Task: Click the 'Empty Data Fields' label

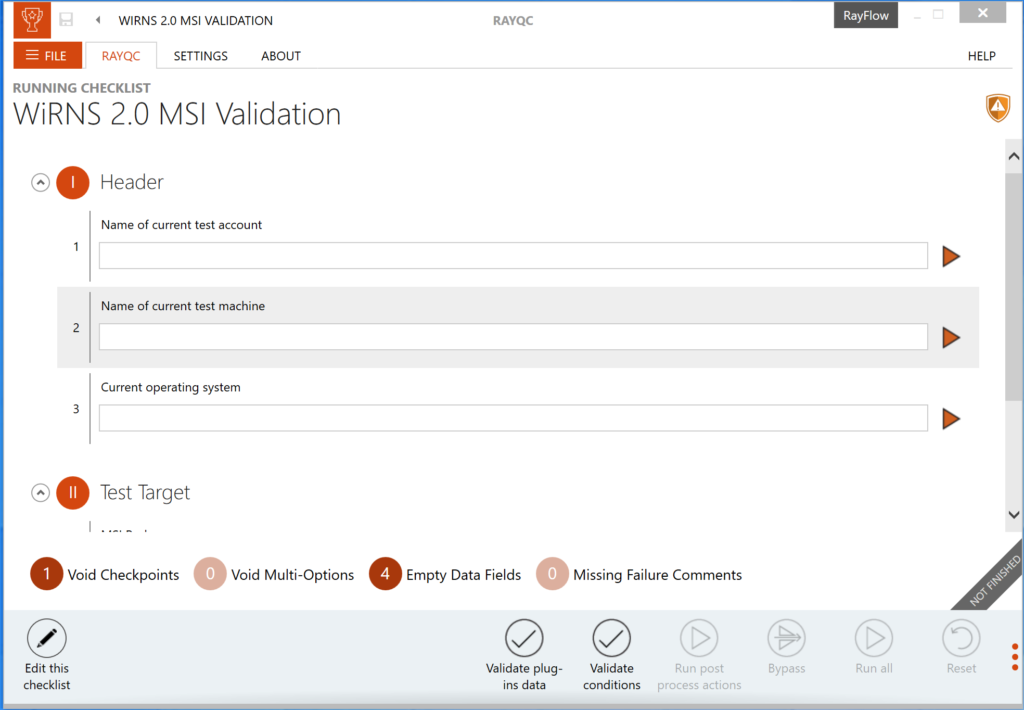Action: point(464,575)
